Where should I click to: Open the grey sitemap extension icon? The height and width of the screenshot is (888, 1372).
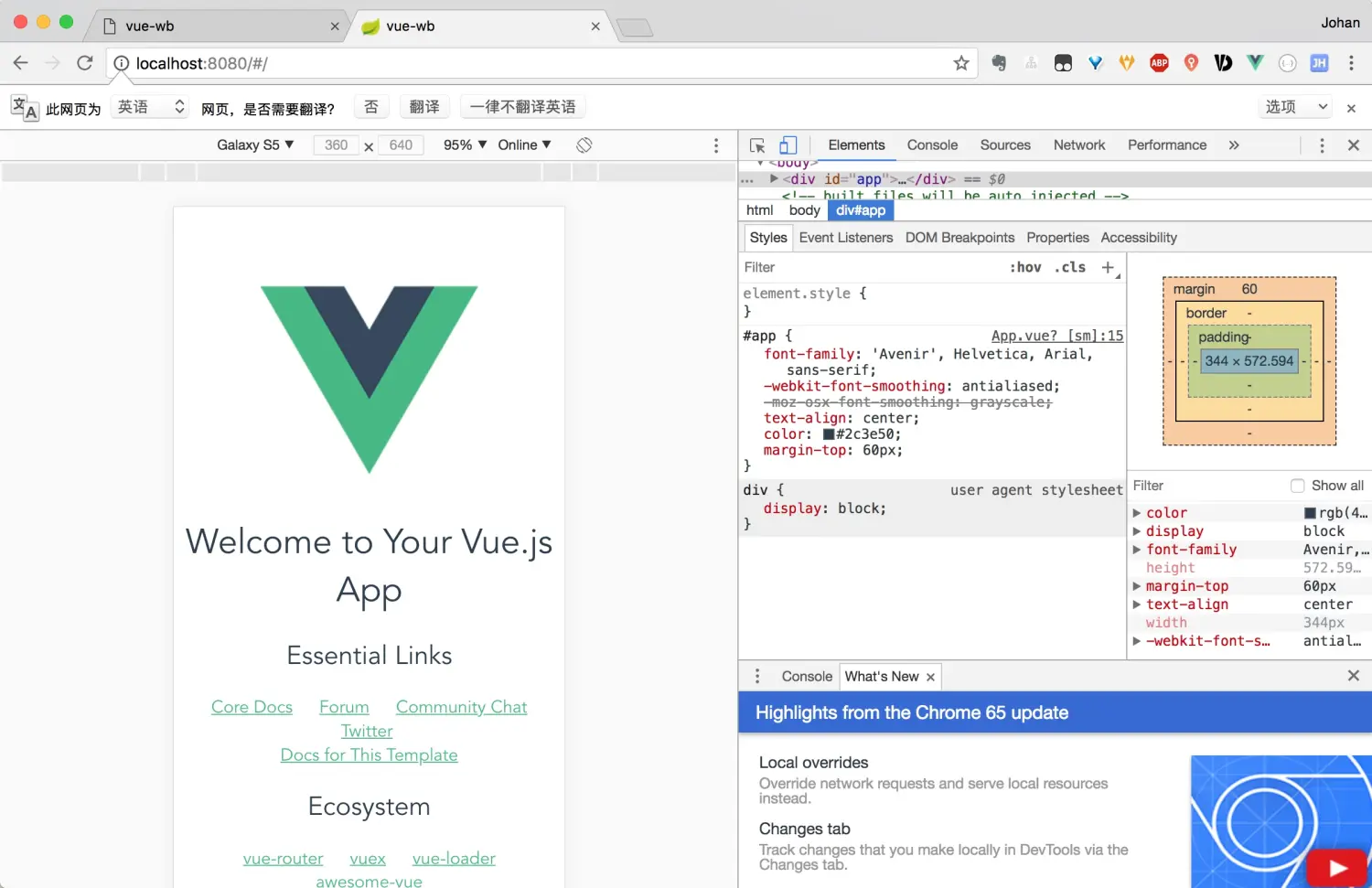(1031, 63)
